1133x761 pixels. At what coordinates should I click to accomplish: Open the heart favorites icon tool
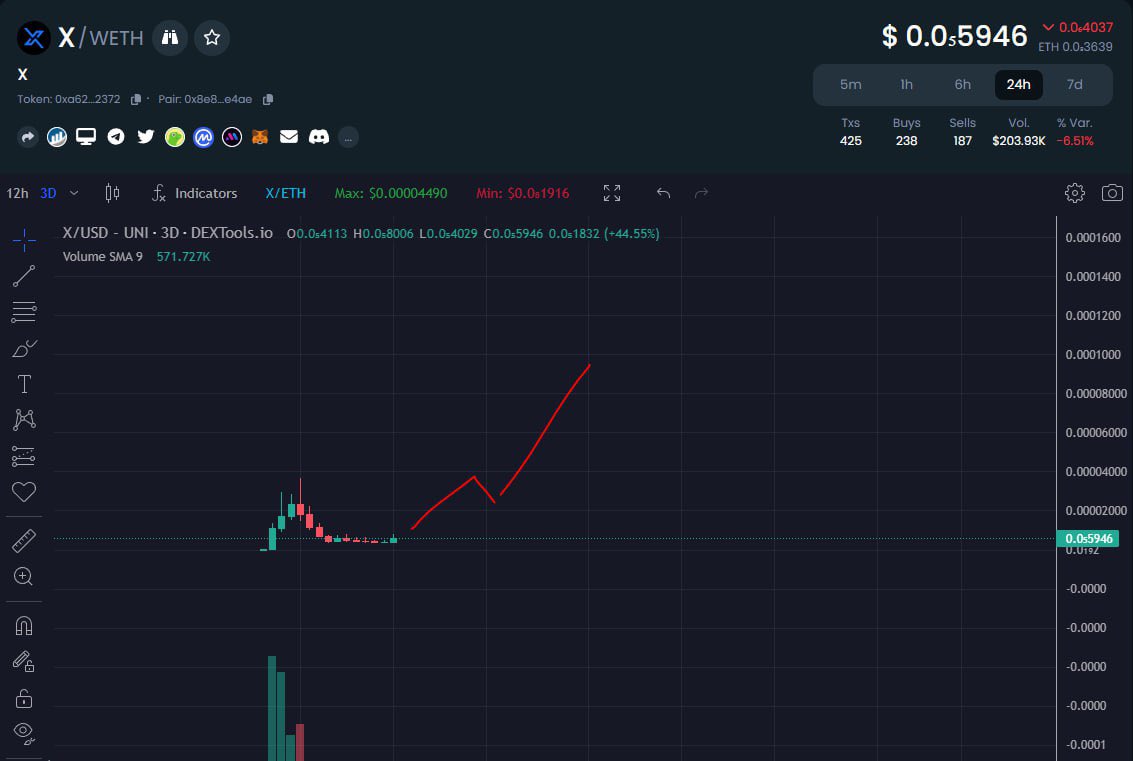24,492
